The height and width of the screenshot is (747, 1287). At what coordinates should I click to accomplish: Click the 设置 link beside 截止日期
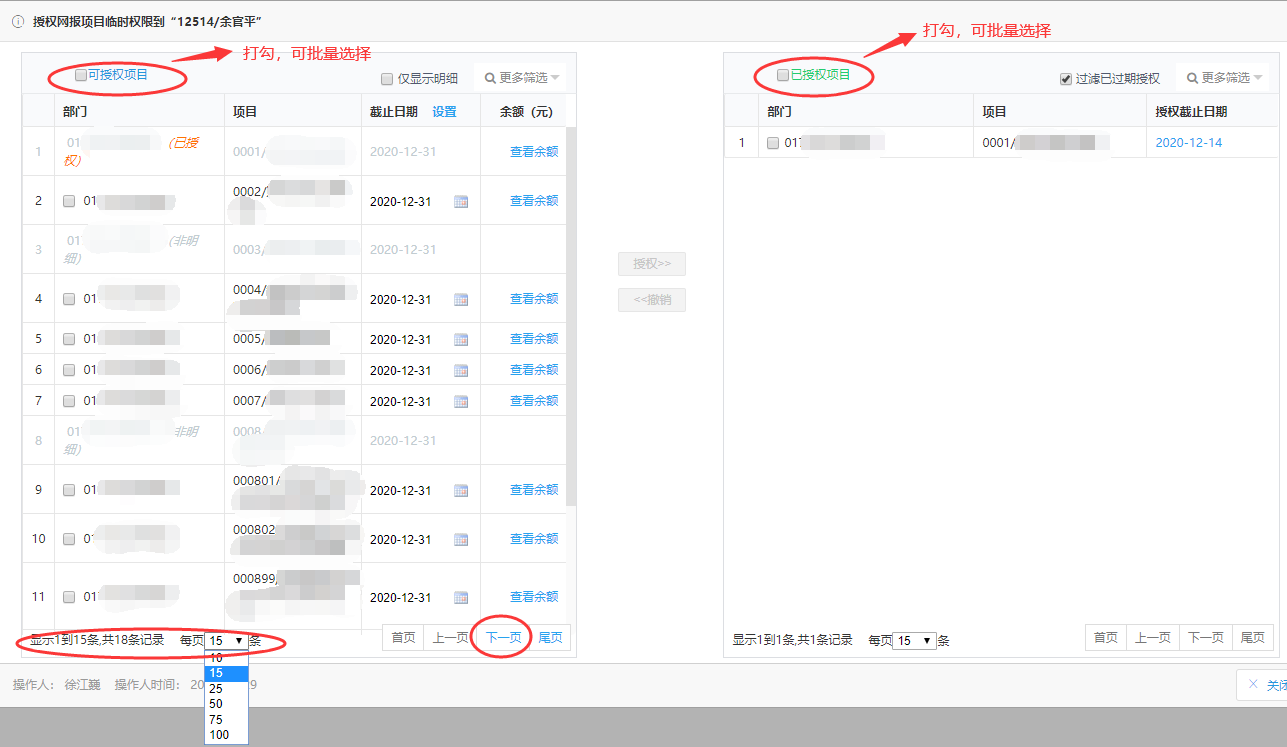(444, 112)
